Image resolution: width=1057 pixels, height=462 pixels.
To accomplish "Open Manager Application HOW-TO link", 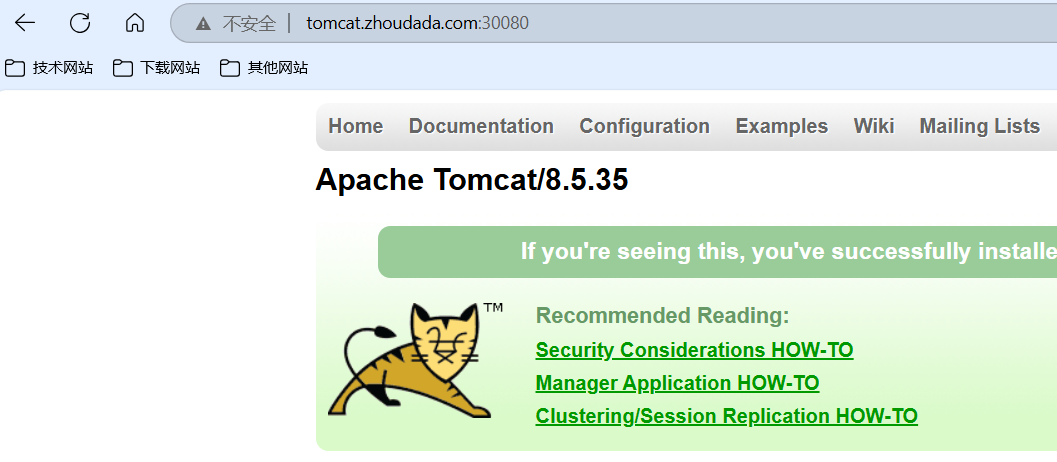I will click(x=677, y=383).
